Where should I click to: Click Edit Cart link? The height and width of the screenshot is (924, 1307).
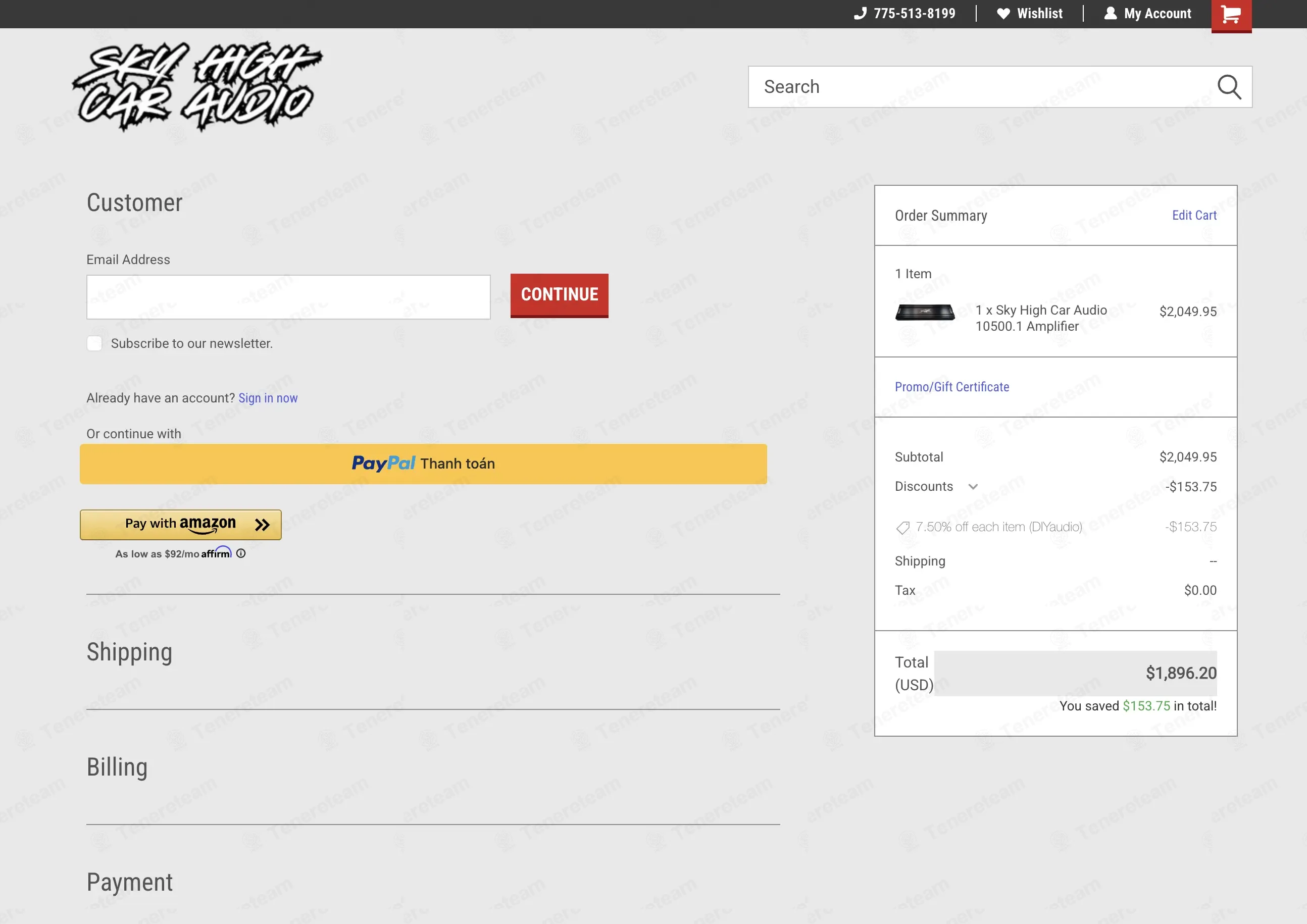tap(1194, 216)
